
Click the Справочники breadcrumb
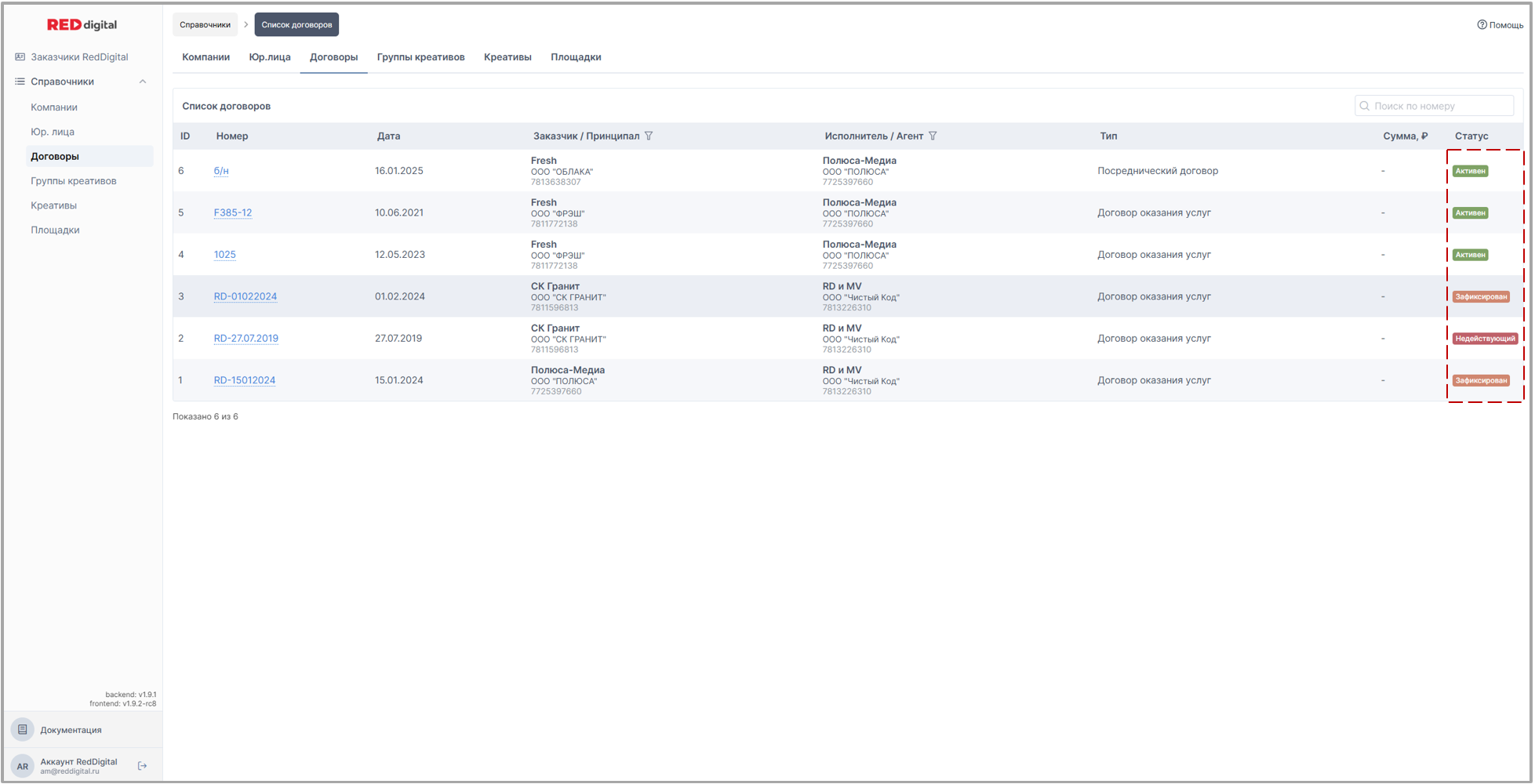pyautogui.click(x=205, y=24)
